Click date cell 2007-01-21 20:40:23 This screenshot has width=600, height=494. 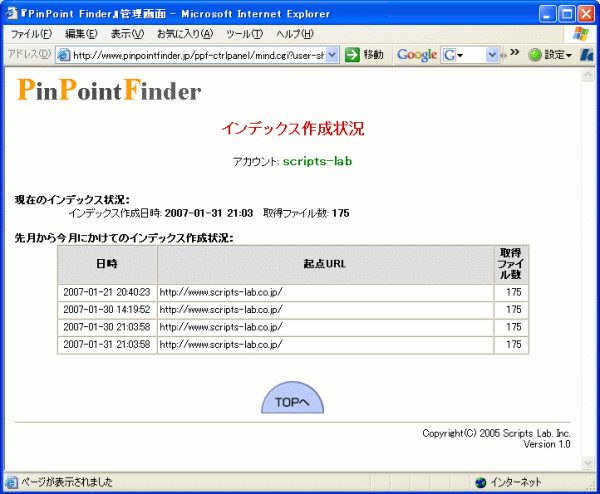tap(107, 292)
